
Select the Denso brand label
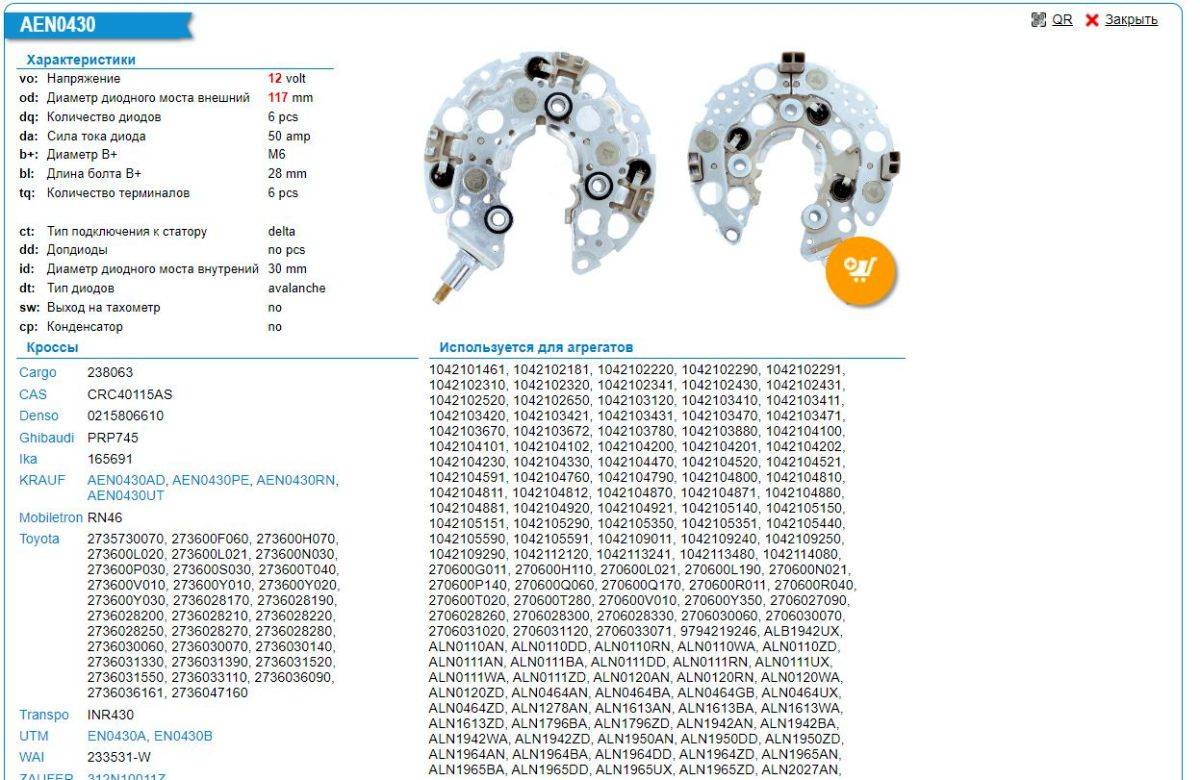pyautogui.click(x=39, y=415)
